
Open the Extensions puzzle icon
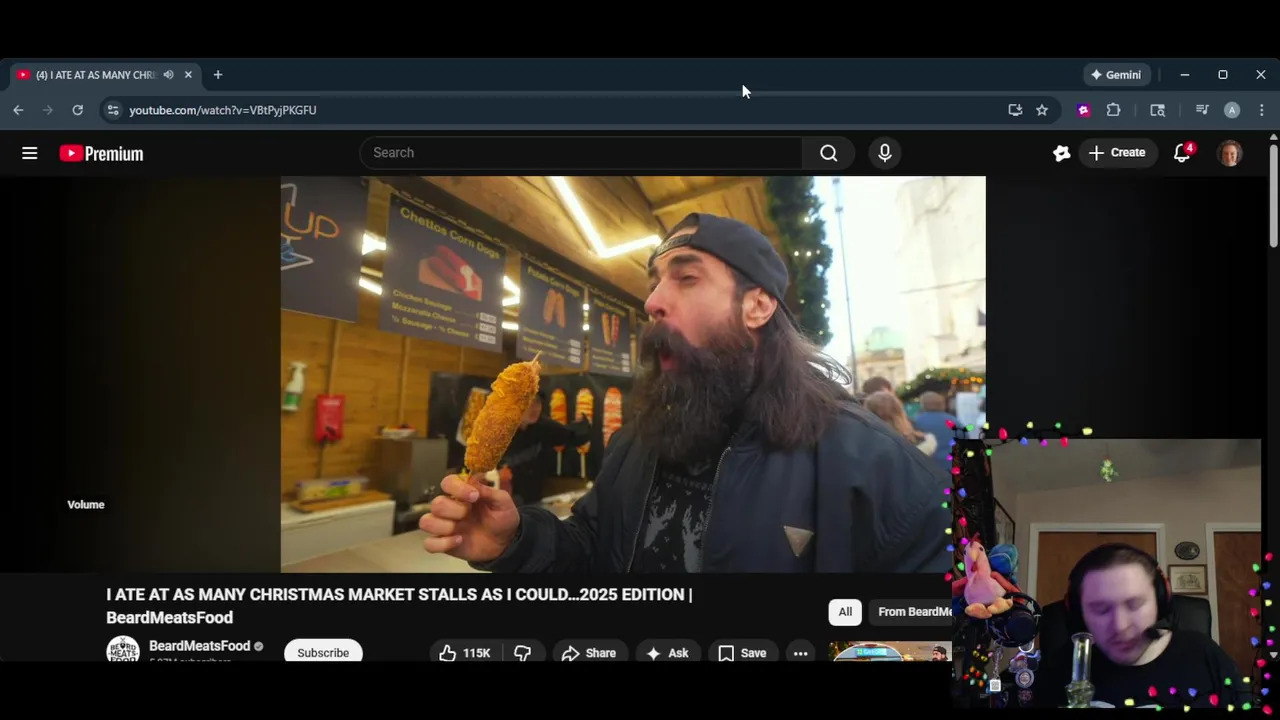point(1113,110)
